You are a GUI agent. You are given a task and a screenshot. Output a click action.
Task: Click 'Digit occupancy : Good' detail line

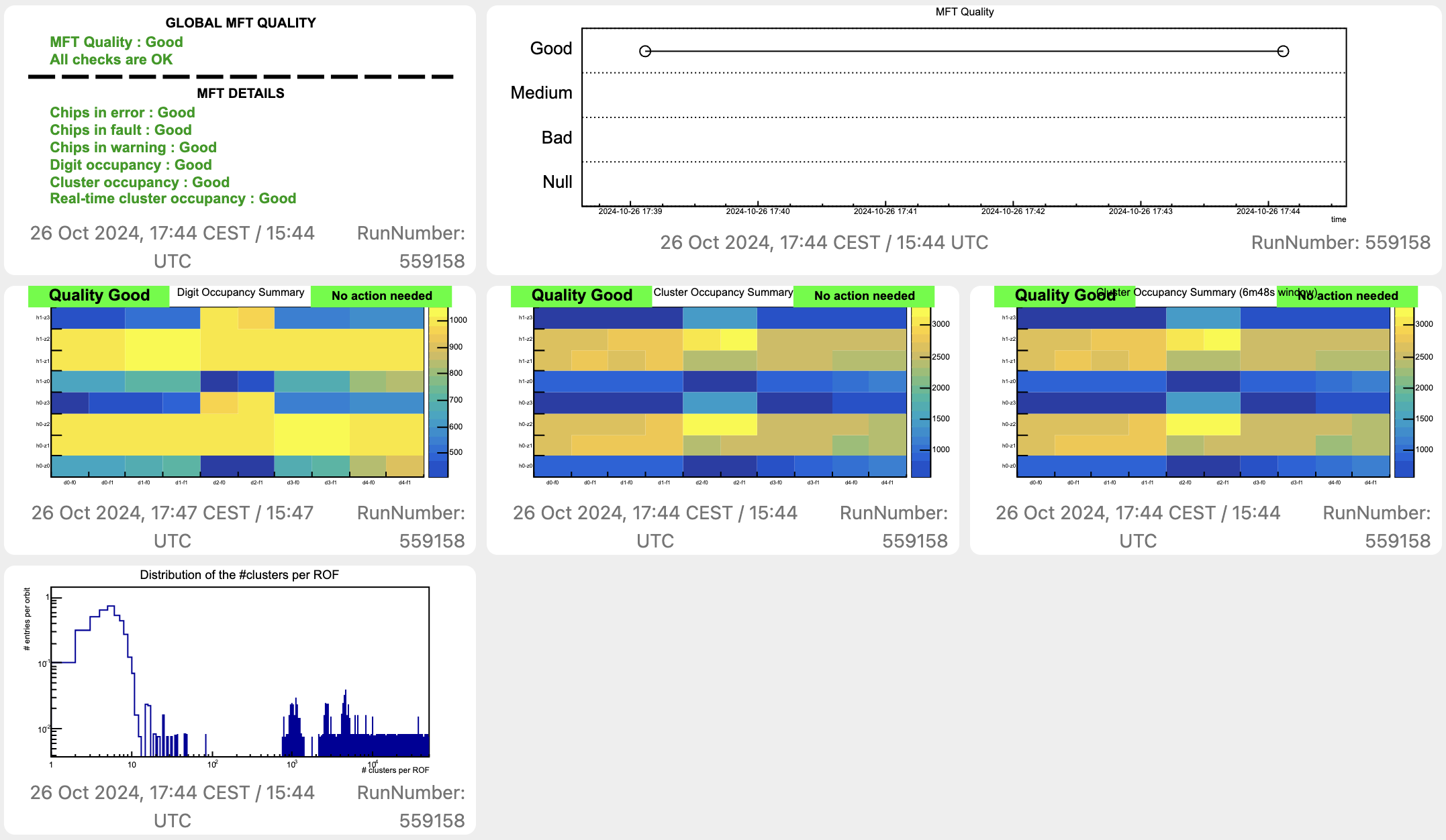coord(131,165)
